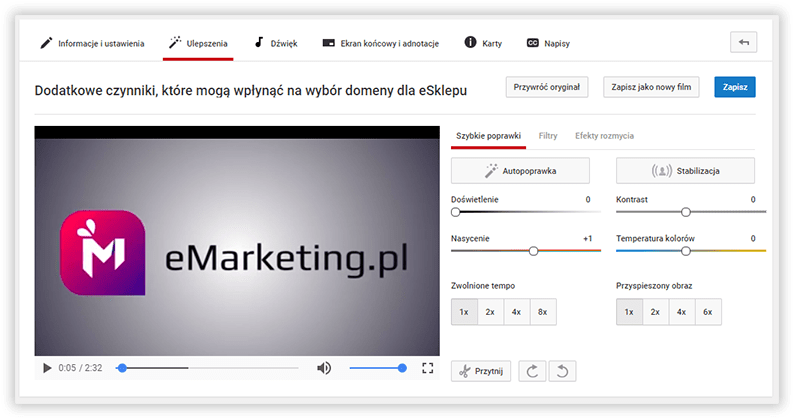Select 1x under Zwolnione tempo
Viewport: 794px width, 419px height.
click(464, 312)
